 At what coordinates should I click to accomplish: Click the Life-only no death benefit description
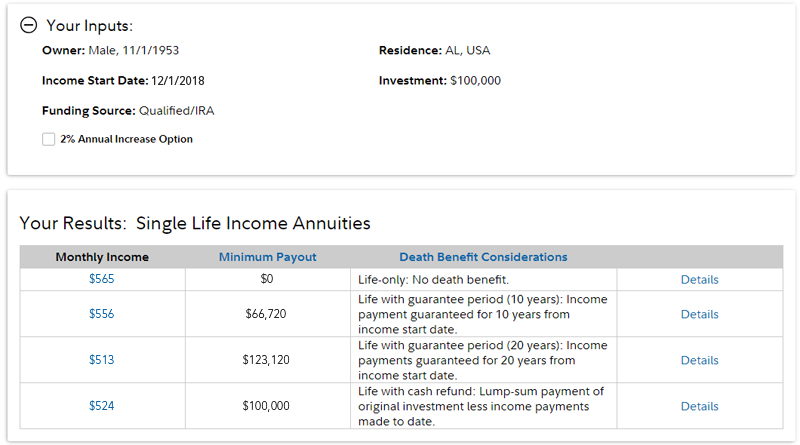click(433, 280)
